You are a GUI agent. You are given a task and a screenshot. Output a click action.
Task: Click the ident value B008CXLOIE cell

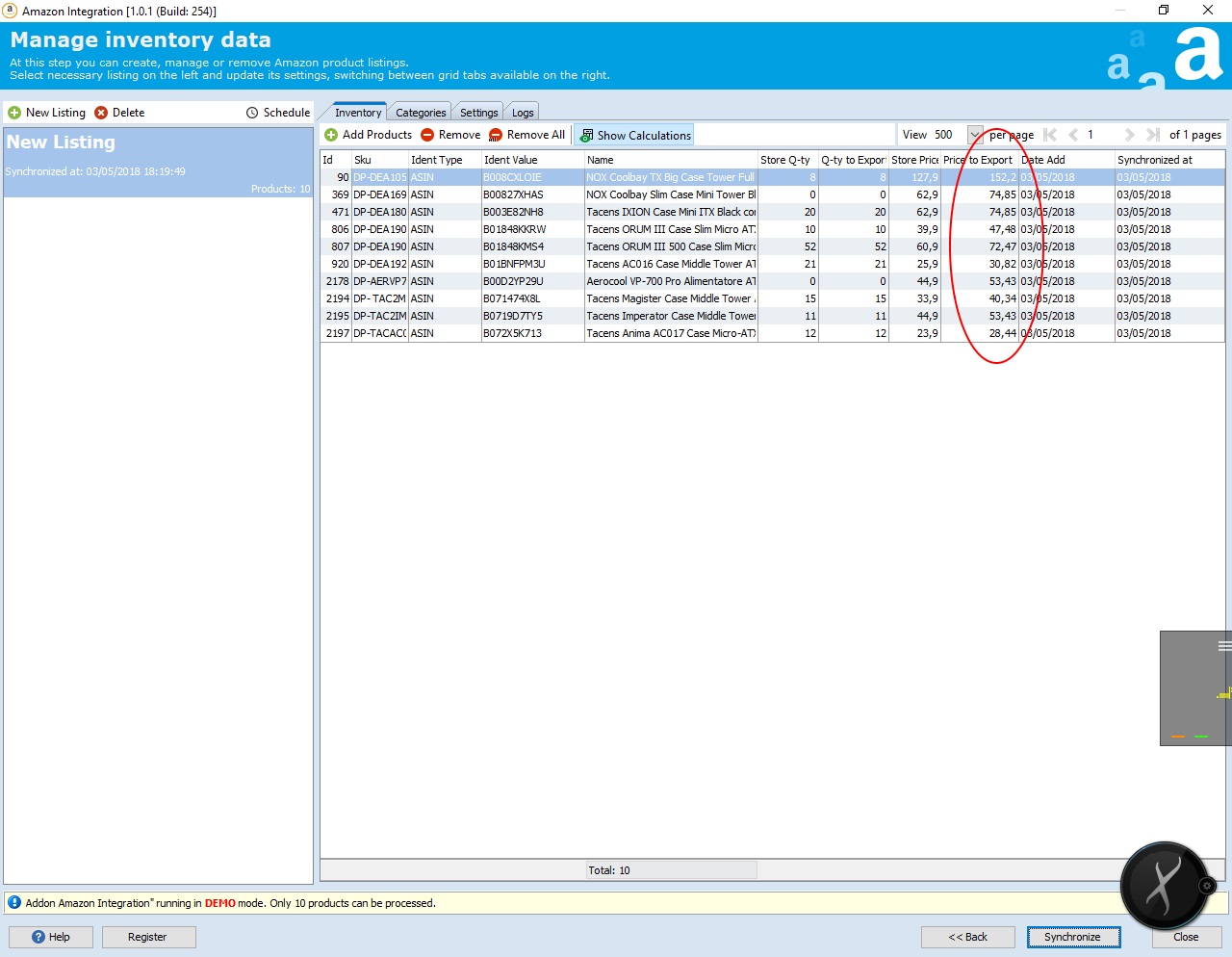[532, 177]
